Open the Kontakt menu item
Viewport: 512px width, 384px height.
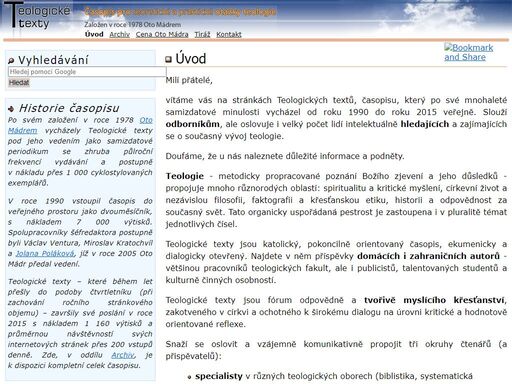point(229,34)
